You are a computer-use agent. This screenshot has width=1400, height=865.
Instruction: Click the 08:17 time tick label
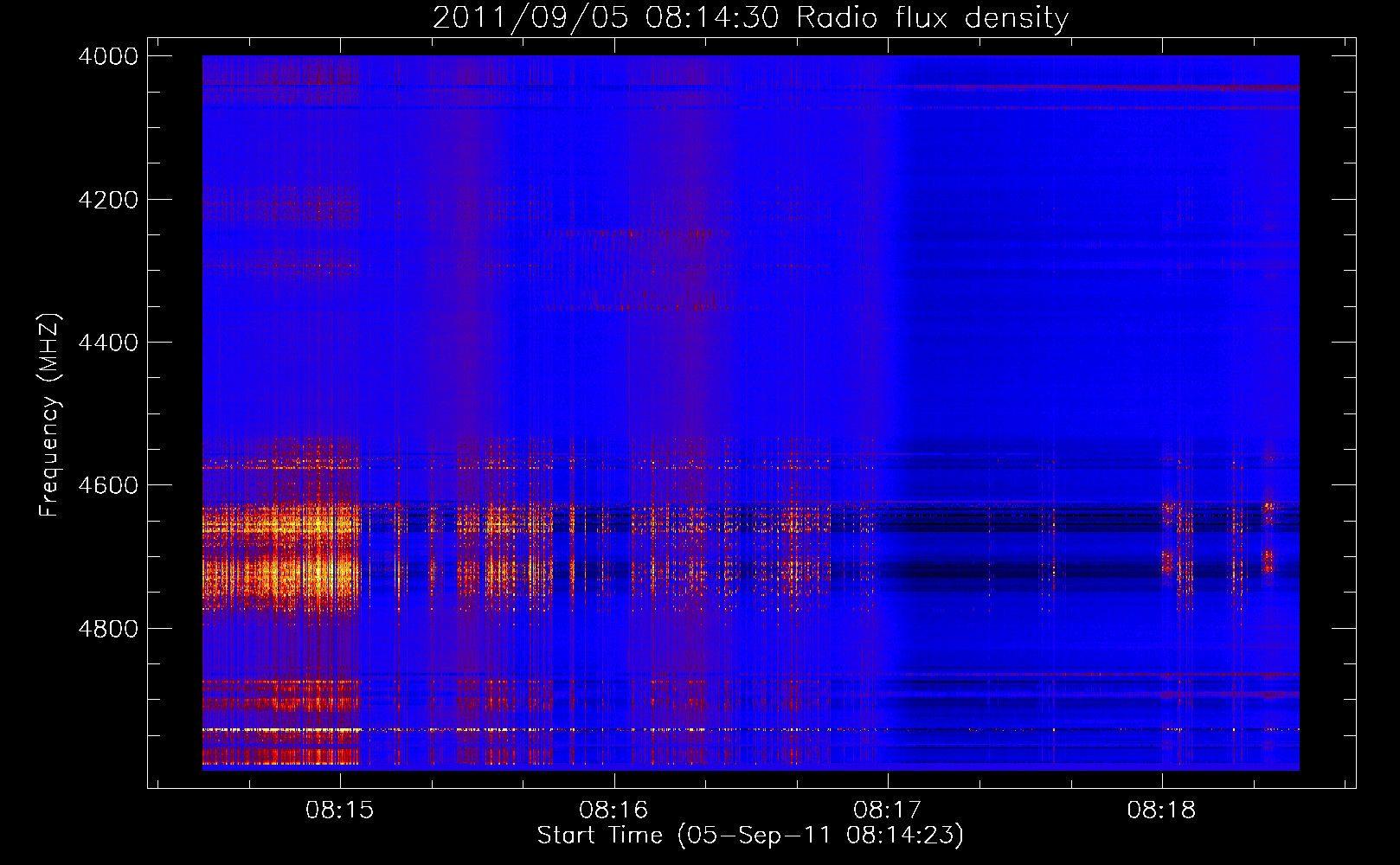[x=887, y=810]
